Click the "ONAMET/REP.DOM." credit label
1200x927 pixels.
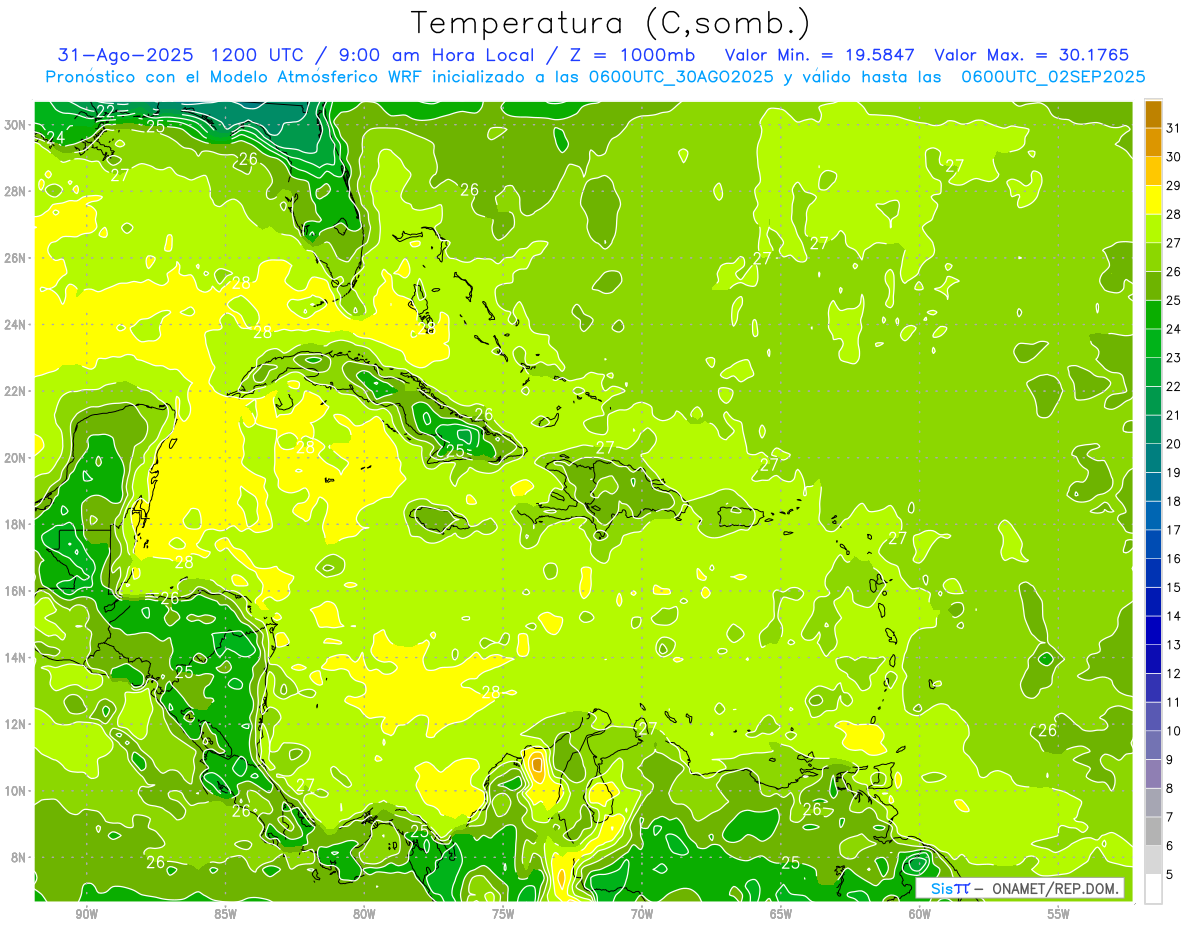(x=1054, y=888)
